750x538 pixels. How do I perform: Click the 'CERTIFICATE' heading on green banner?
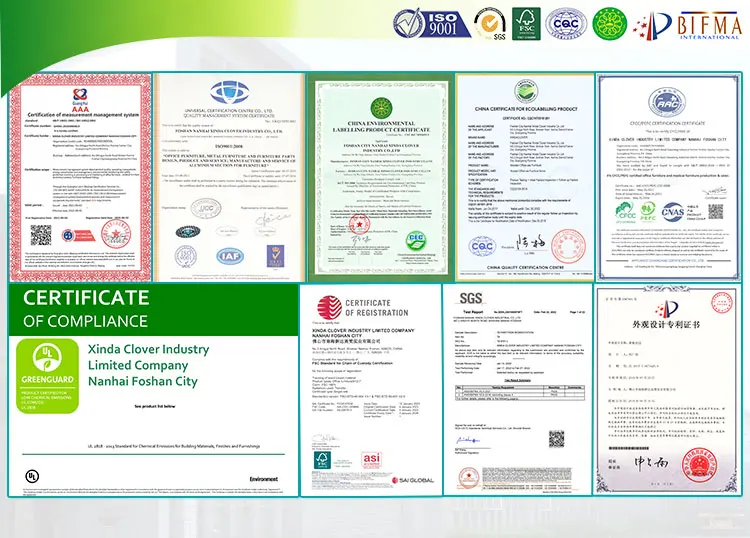coord(86,298)
